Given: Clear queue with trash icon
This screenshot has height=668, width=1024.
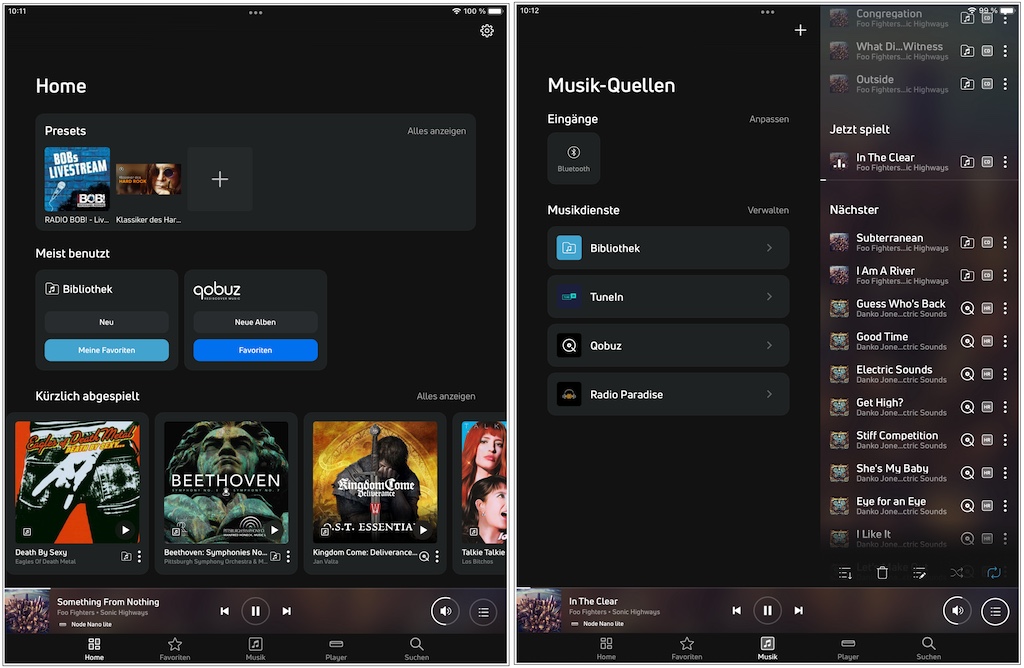Looking at the screenshot, I should [882, 573].
